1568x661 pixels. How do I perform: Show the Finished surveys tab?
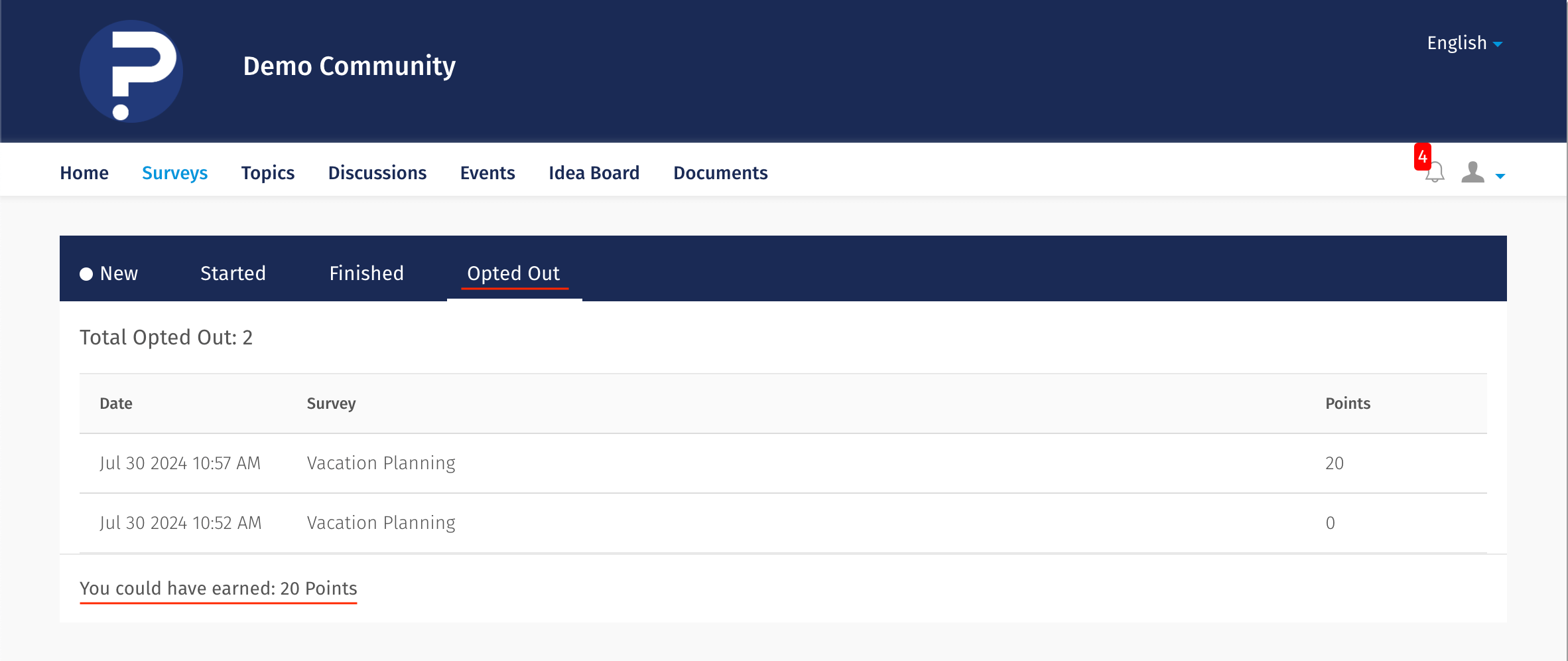366,273
